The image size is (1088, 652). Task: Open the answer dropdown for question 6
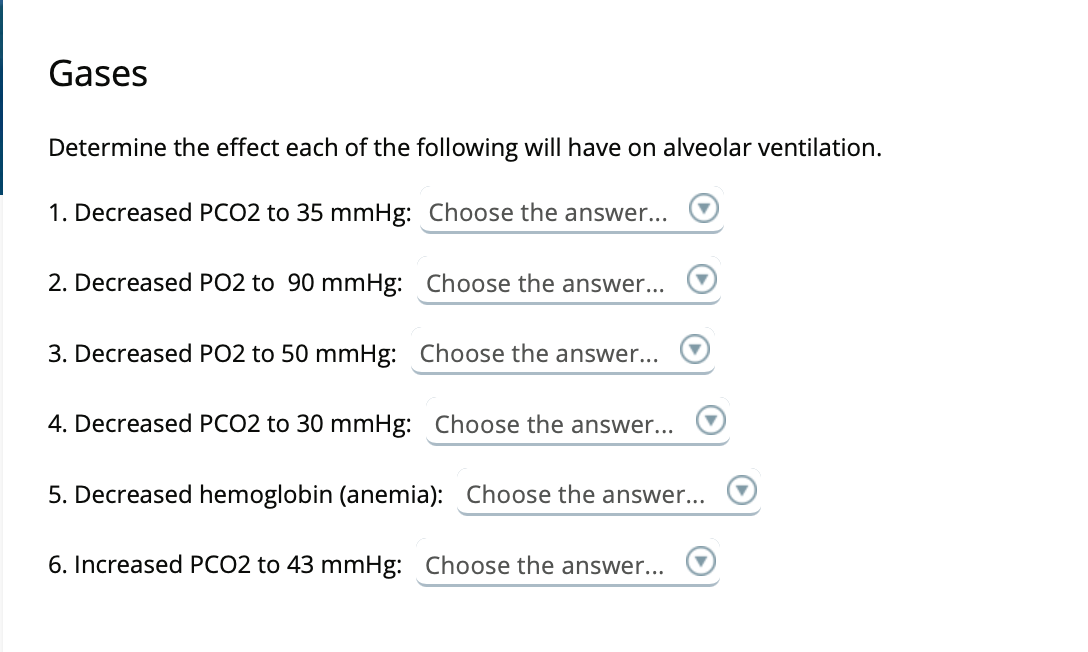coord(568,563)
